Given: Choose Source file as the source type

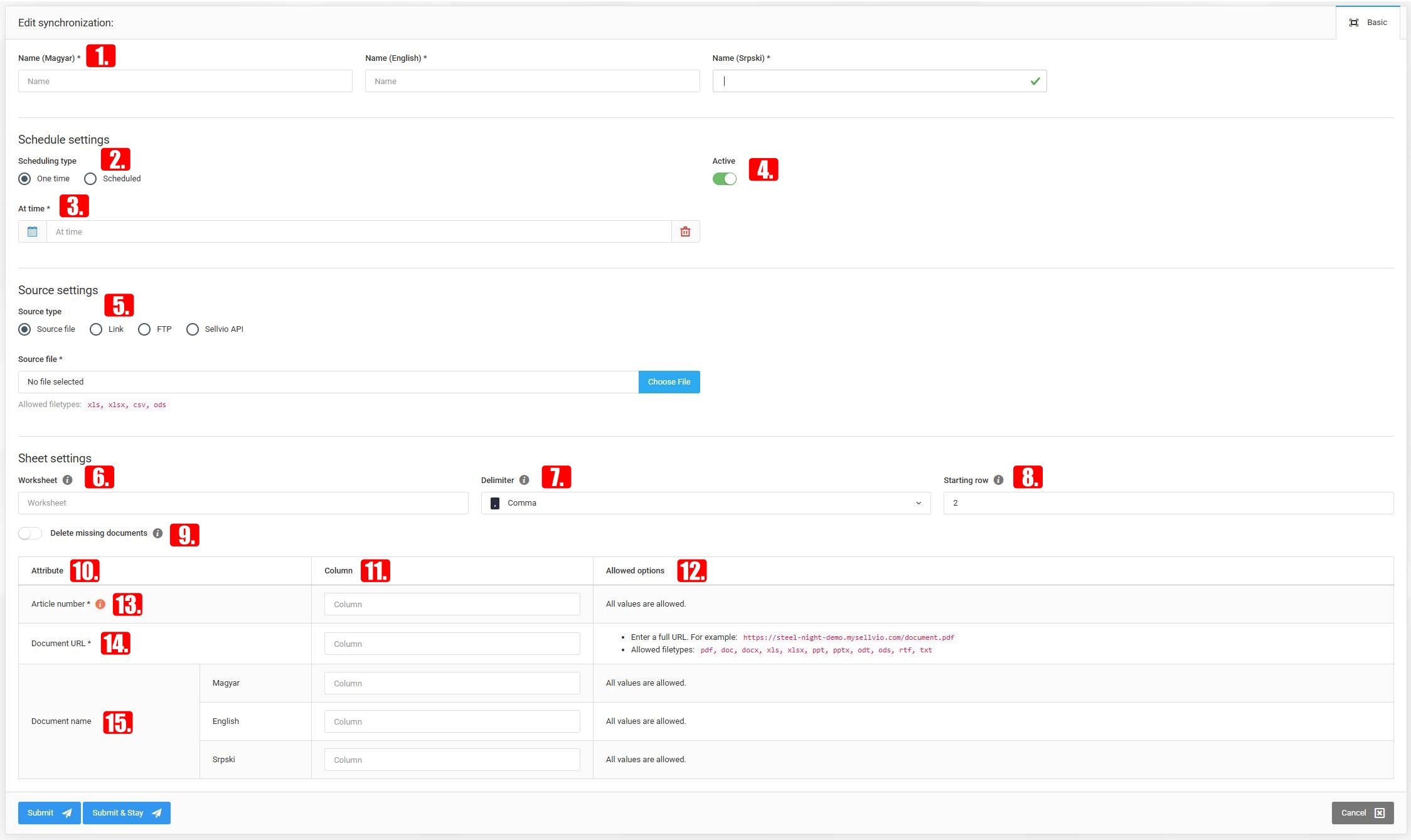Looking at the screenshot, I should point(24,329).
